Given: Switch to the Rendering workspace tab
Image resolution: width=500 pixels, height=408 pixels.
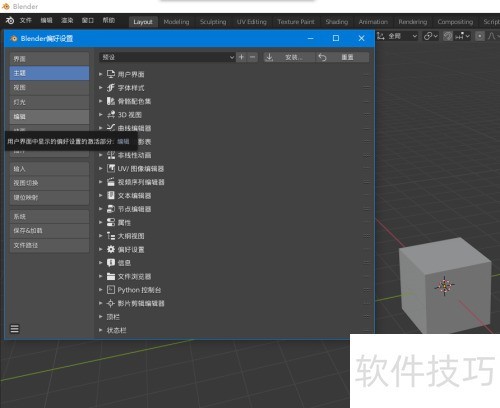Looking at the screenshot, I should (413, 22).
